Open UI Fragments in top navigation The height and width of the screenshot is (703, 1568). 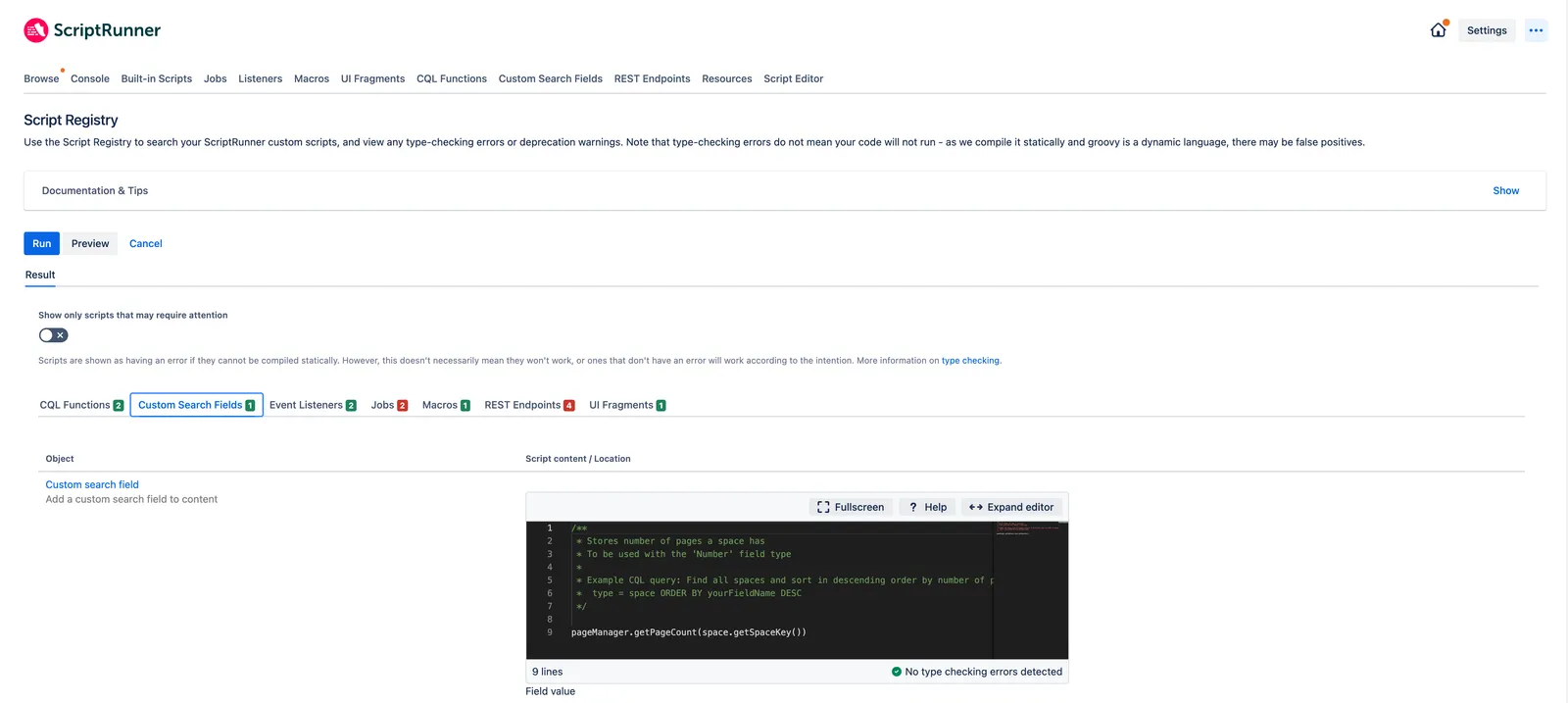click(x=372, y=78)
